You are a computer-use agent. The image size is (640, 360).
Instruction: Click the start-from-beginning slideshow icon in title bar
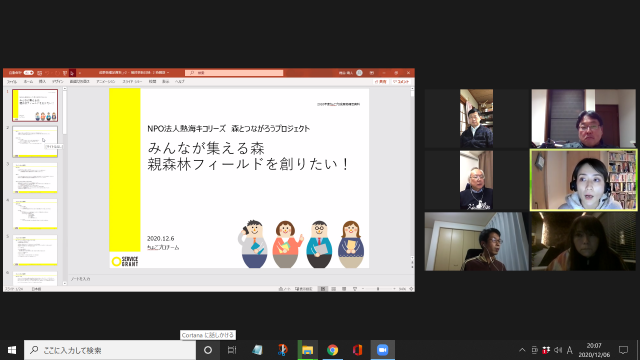click(64, 73)
